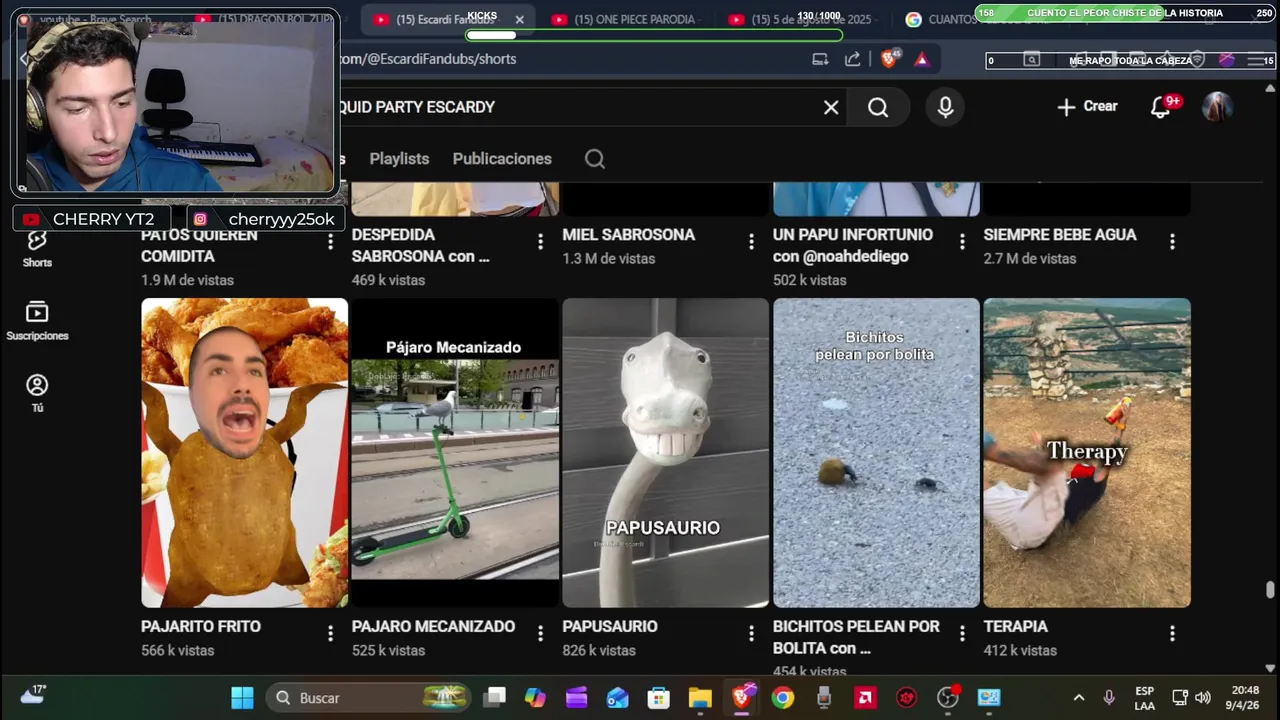Switch to the Publicaciones channel tab
Screen dimensions: 1280x720
pos(502,159)
